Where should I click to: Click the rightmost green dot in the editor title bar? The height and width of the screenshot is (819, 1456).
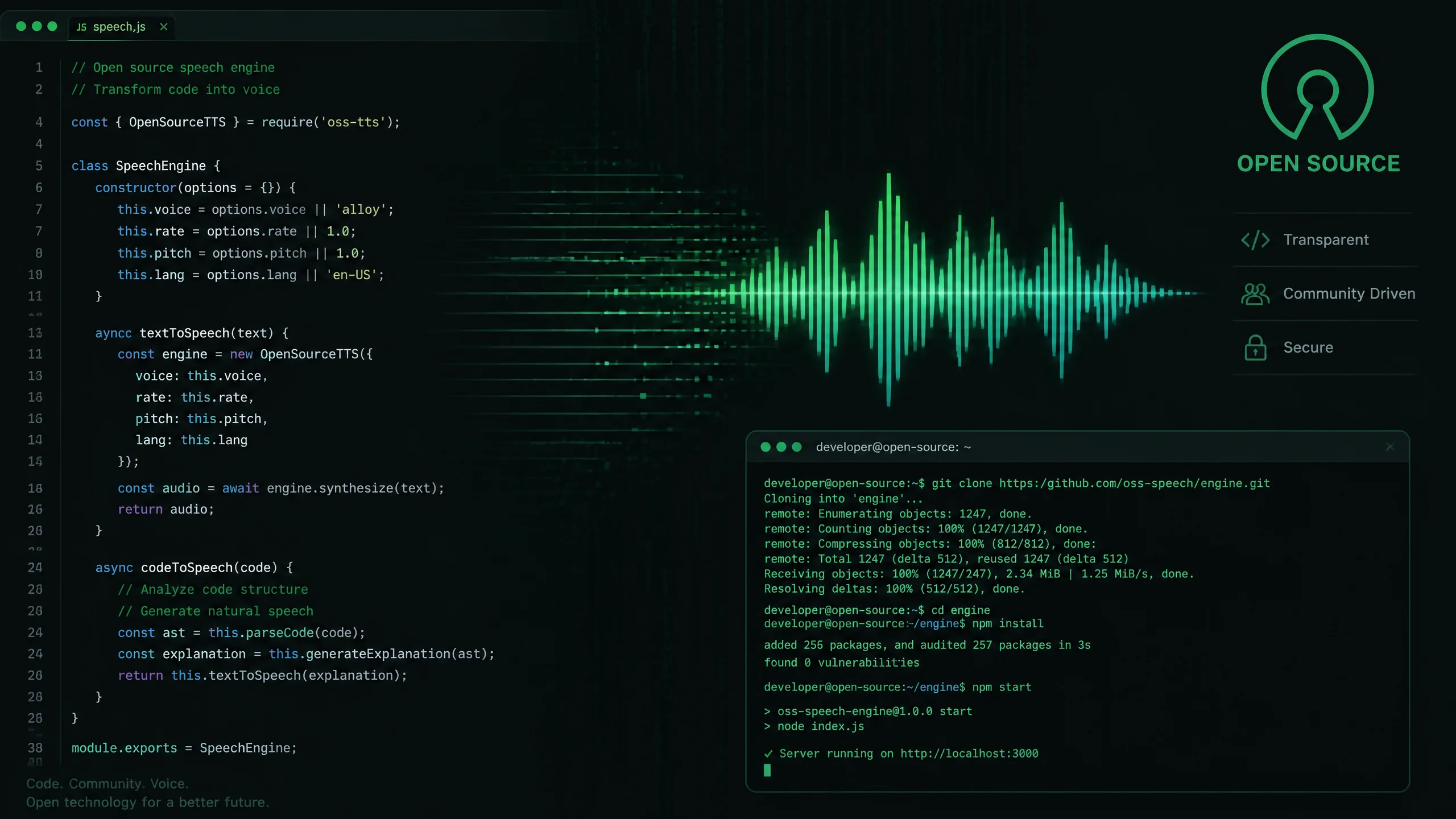click(52, 26)
